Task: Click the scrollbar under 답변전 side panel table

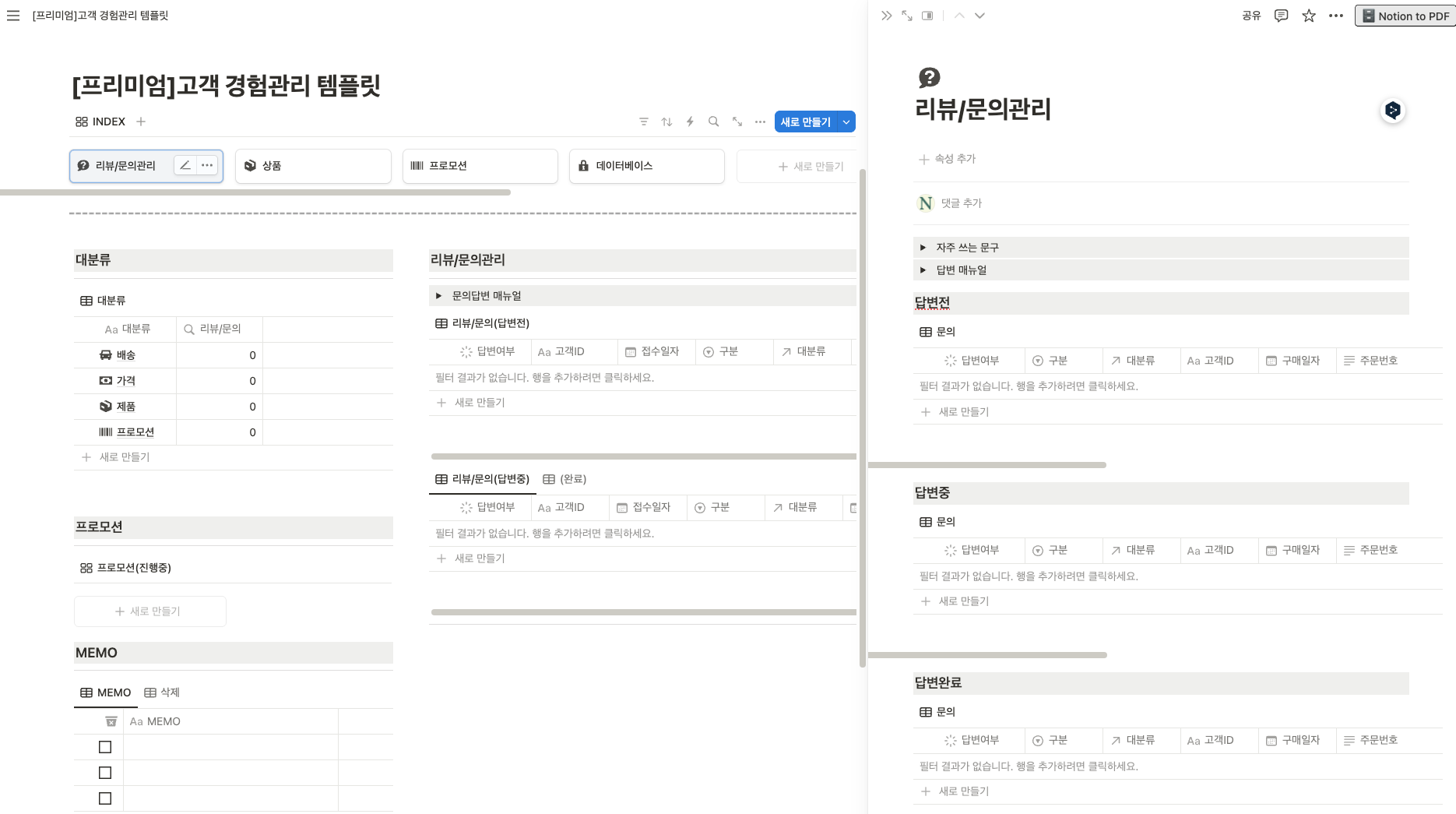Action: (x=987, y=465)
